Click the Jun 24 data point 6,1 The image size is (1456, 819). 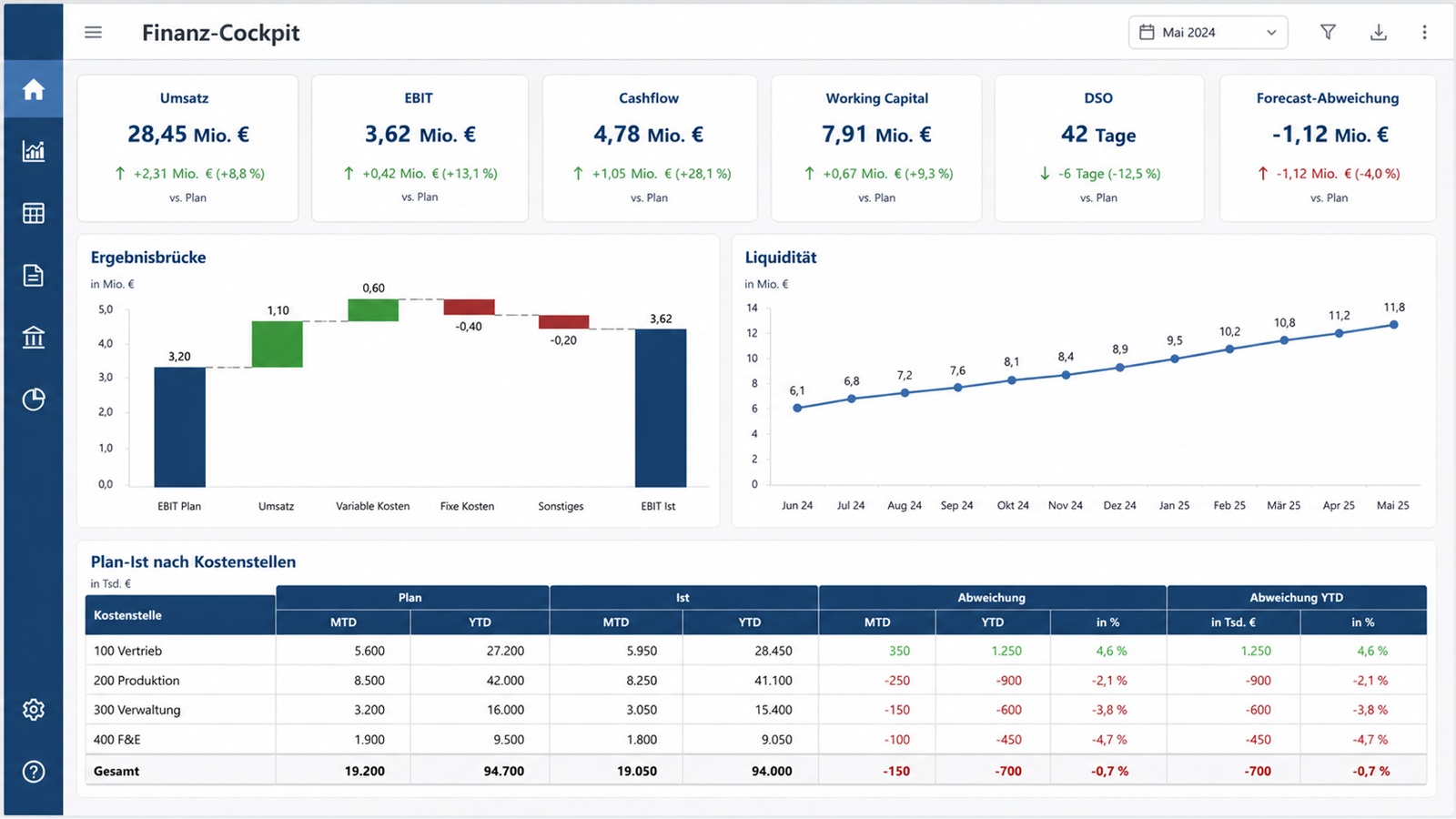point(797,408)
